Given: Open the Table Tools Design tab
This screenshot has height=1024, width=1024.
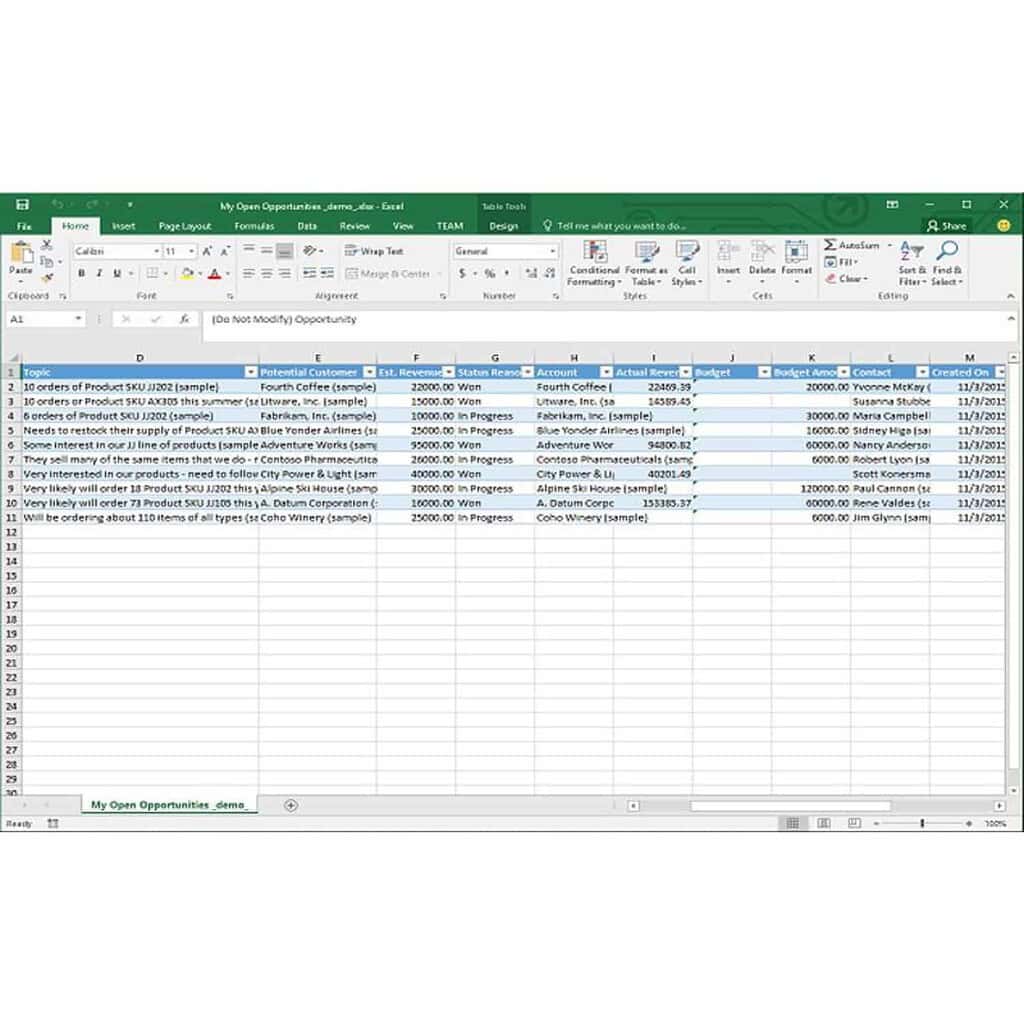Looking at the screenshot, I should click(x=504, y=227).
